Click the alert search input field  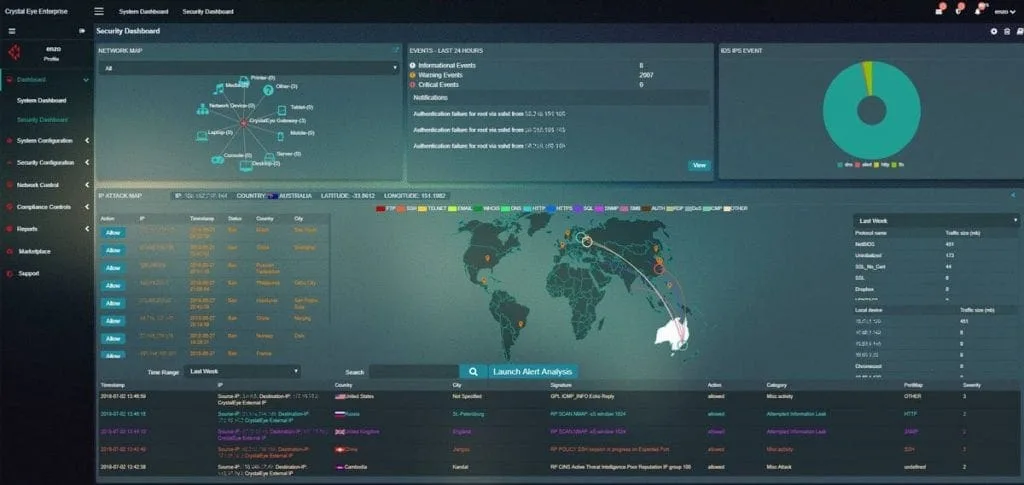click(x=413, y=372)
